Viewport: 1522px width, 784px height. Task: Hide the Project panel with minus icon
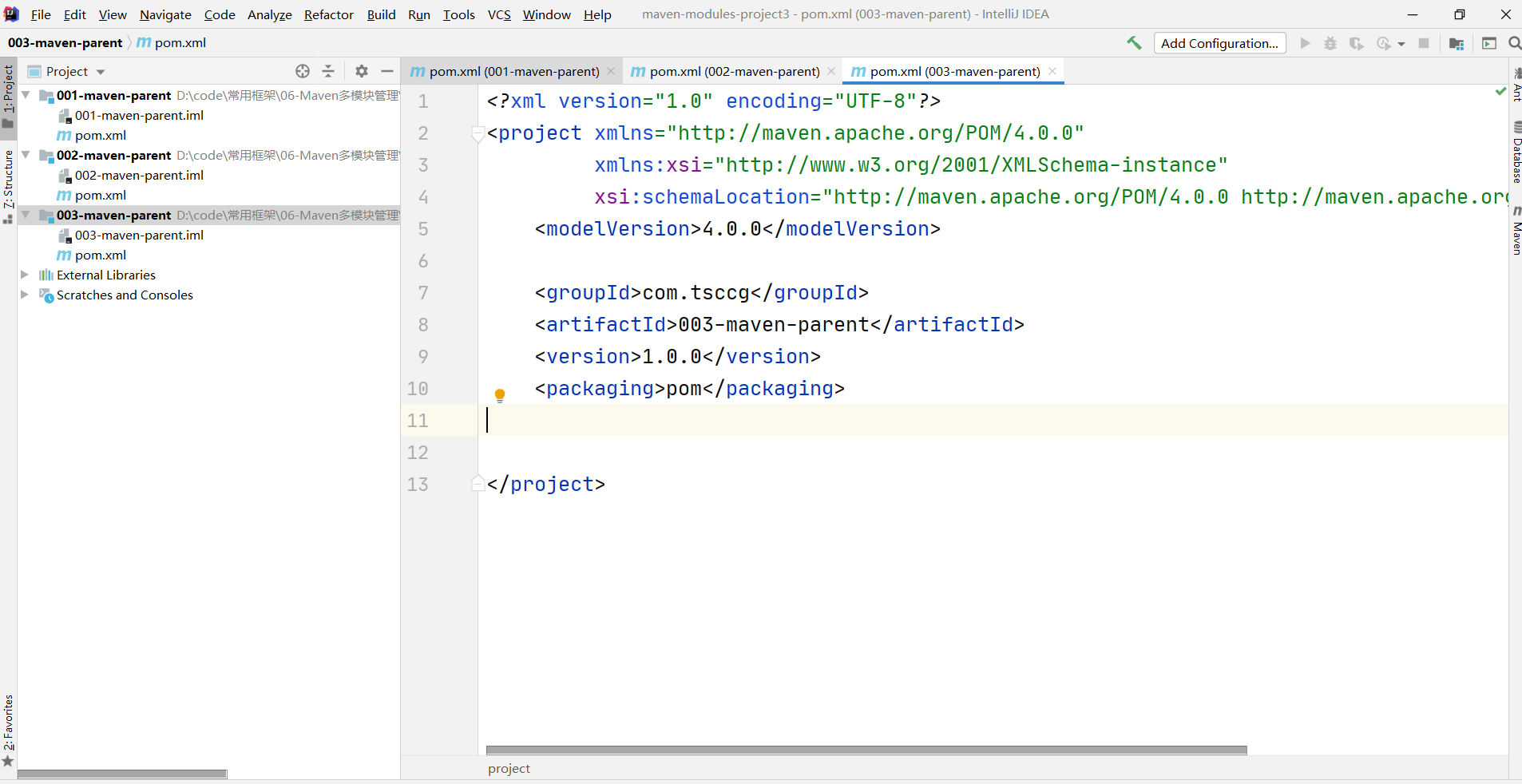click(387, 71)
